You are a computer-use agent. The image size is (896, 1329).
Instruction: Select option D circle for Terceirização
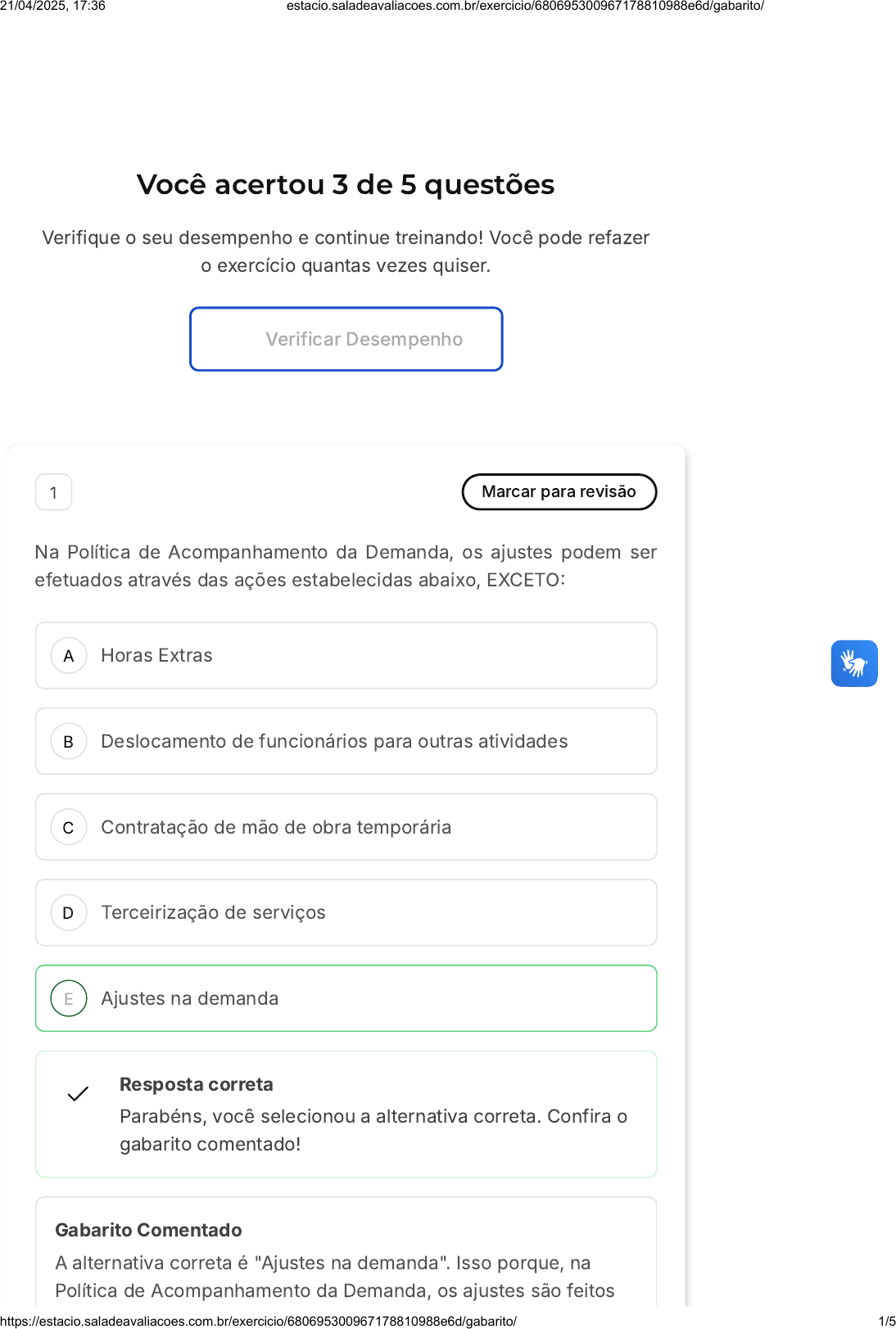tap(69, 913)
